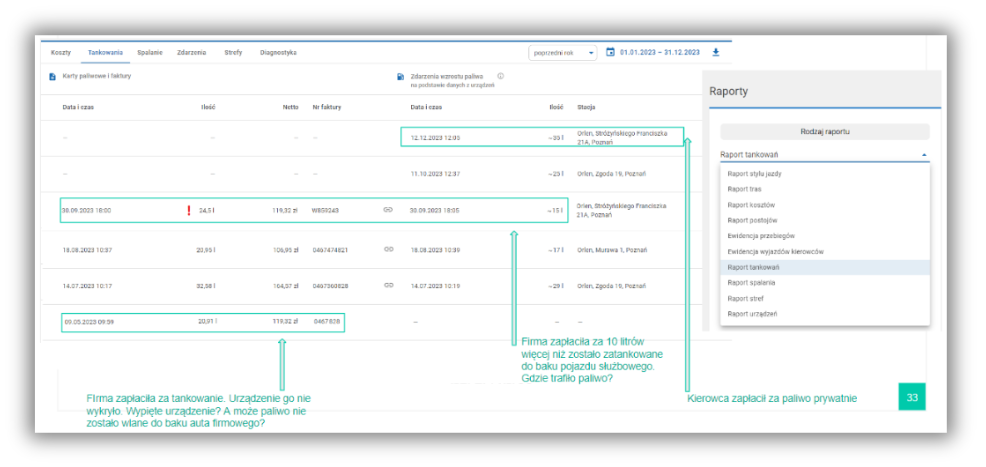The width and height of the screenshot is (986, 467).
Task: Open the calendar date picker icon
Action: [610, 52]
